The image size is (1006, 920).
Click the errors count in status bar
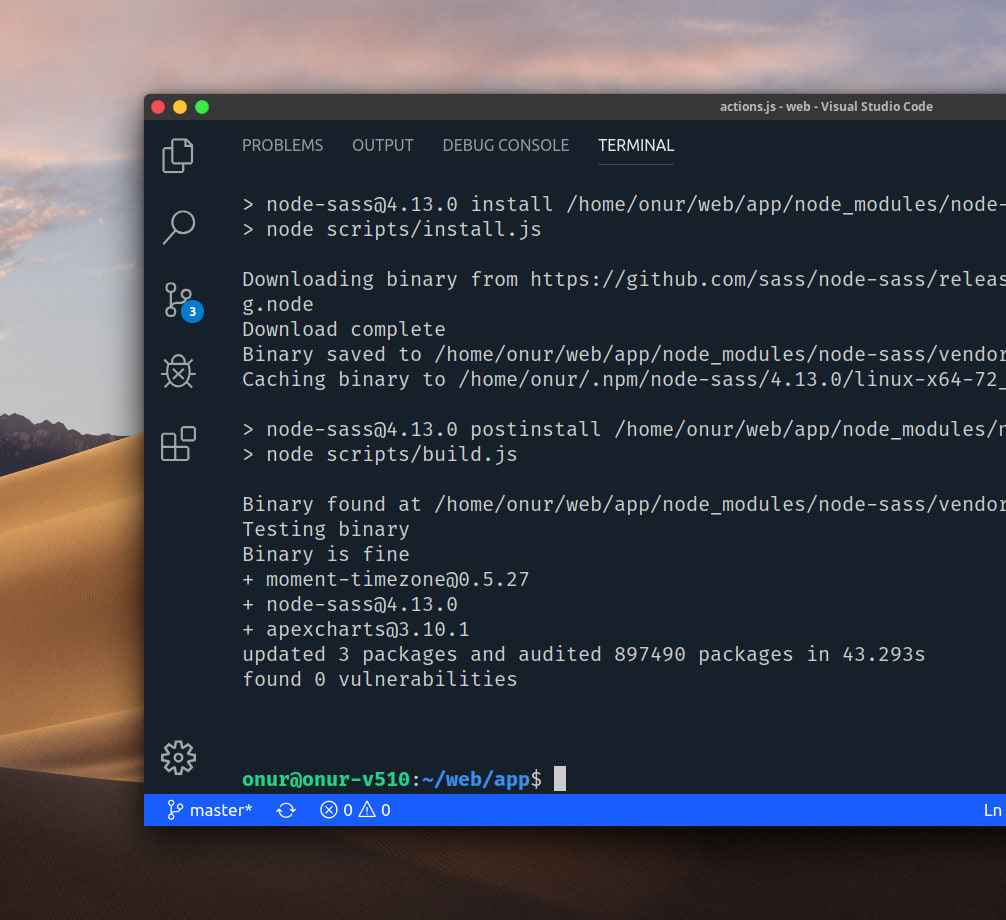[x=336, y=810]
